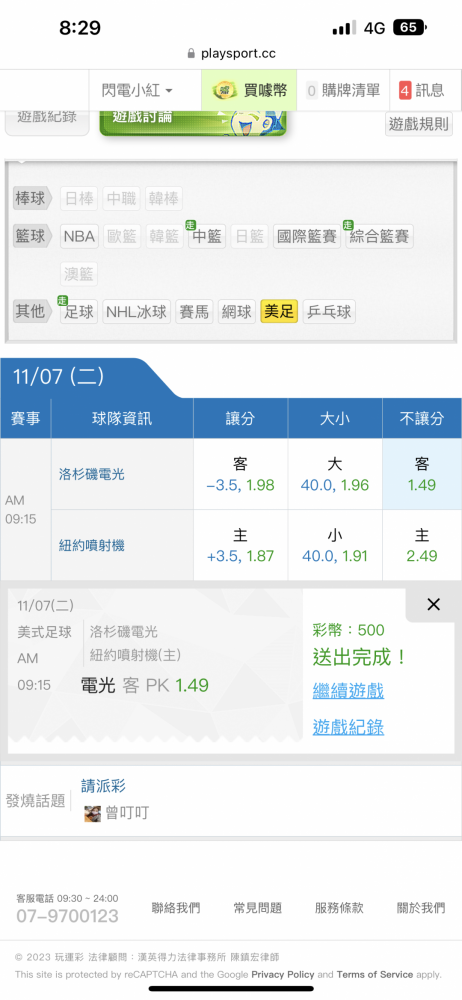Open the 遊戲規則 button
Screen dimensions: 462x1000
pyautogui.click(x=419, y=124)
